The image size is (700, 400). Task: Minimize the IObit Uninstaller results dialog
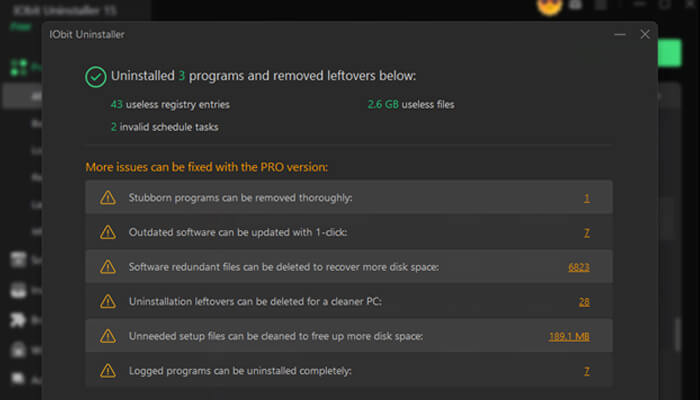(x=620, y=34)
